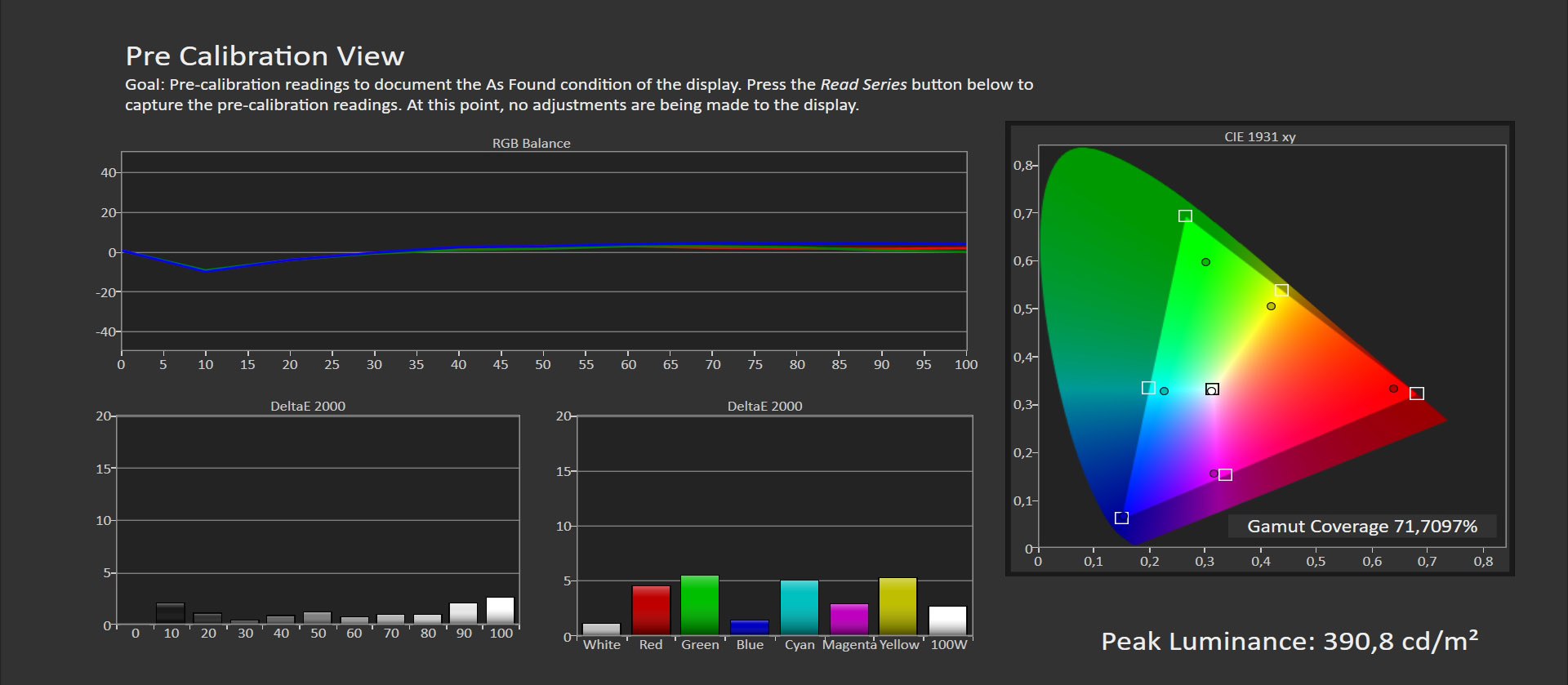Screen dimensions: 1568x685
Task: Click the left DeltaE 2000 grayscale chart title
Action: [x=308, y=406]
